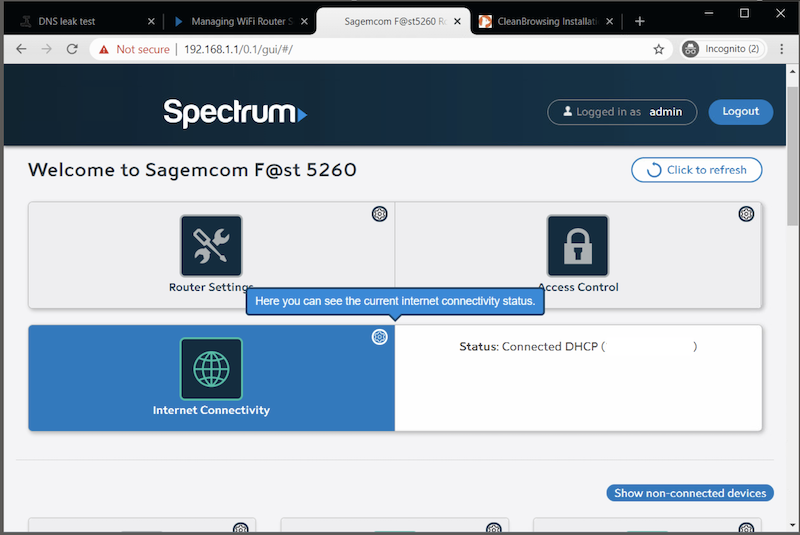The width and height of the screenshot is (800, 535).
Task: Click the gear icon on Router Settings card
Action: pos(379,214)
